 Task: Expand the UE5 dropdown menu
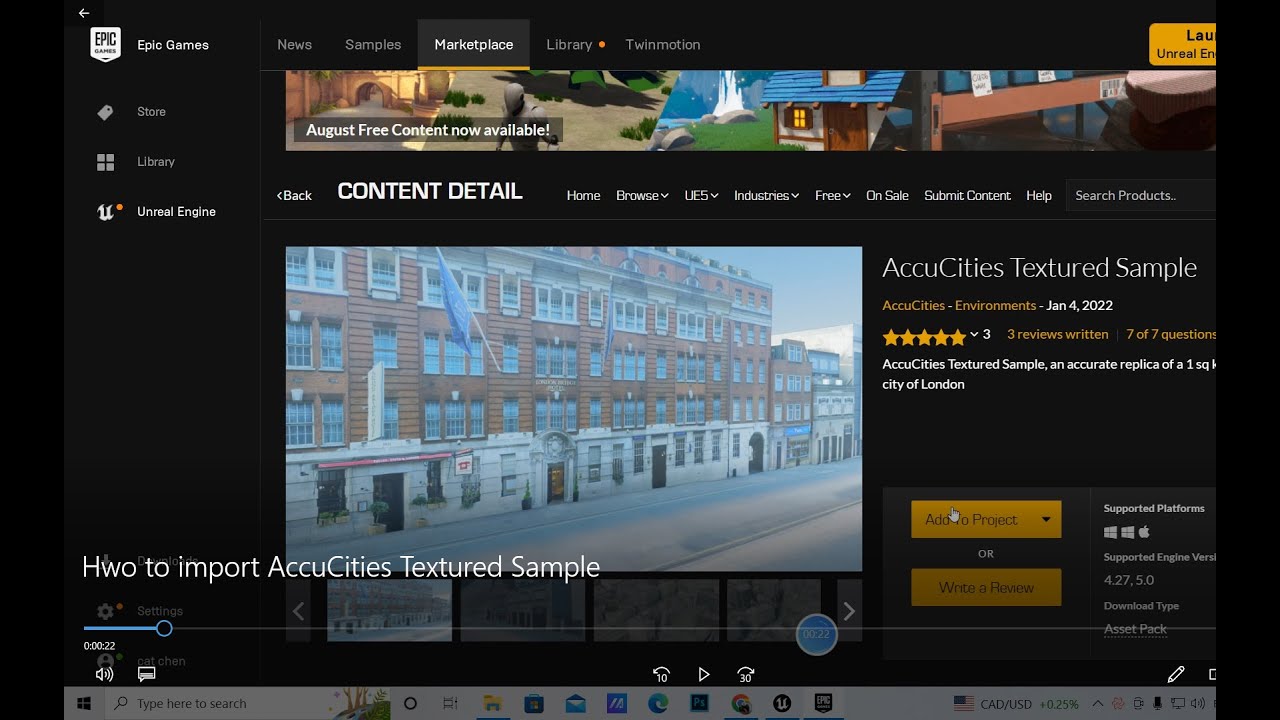(x=701, y=196)
